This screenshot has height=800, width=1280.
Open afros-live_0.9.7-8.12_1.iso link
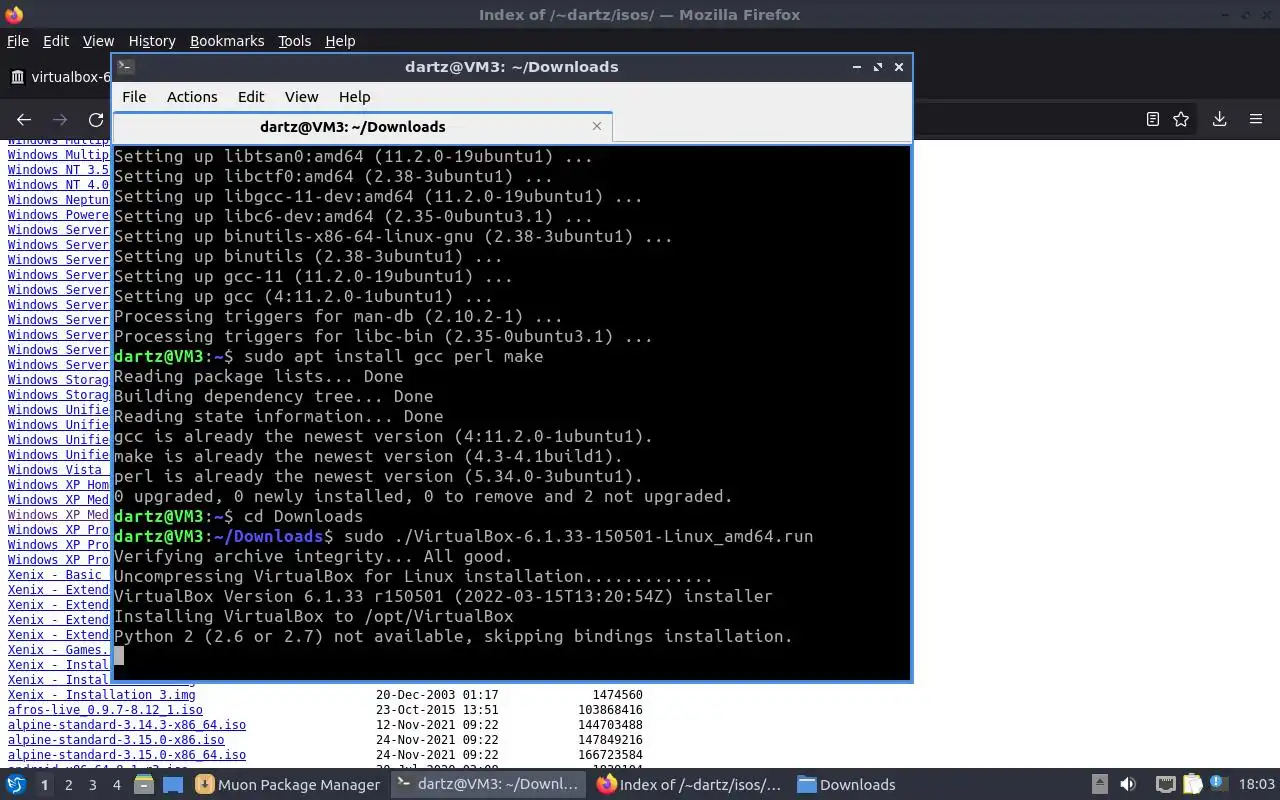pos(105,710)
